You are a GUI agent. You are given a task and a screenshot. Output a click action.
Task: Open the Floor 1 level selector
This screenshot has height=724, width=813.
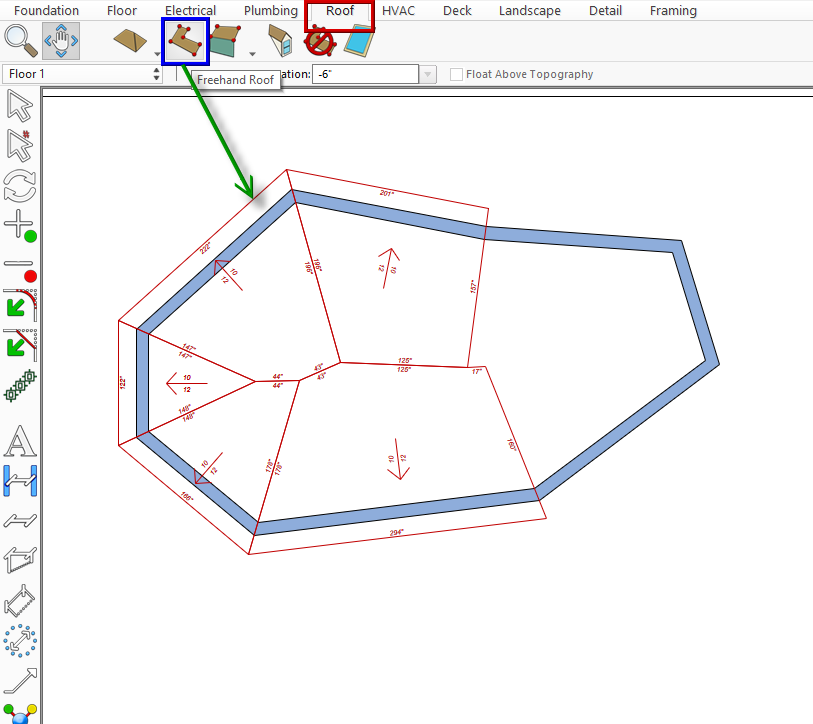(83, 74)
